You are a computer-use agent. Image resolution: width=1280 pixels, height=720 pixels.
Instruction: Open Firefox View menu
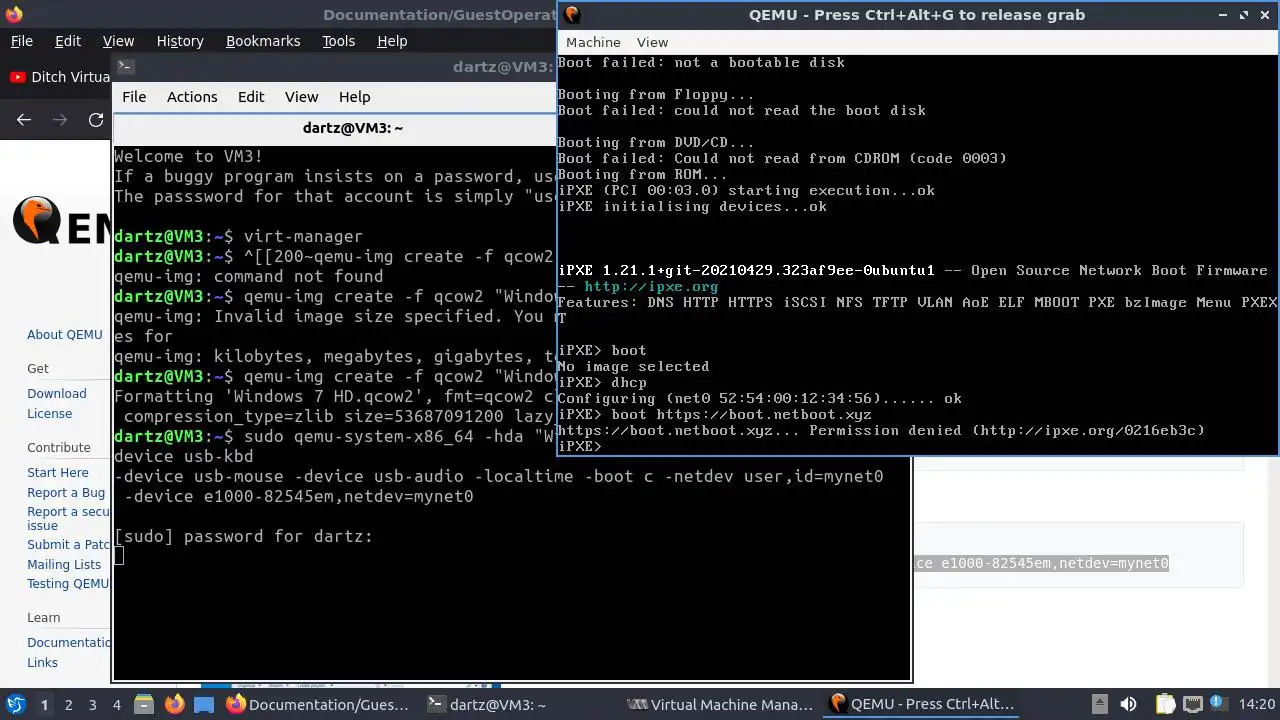click(118, 41)
